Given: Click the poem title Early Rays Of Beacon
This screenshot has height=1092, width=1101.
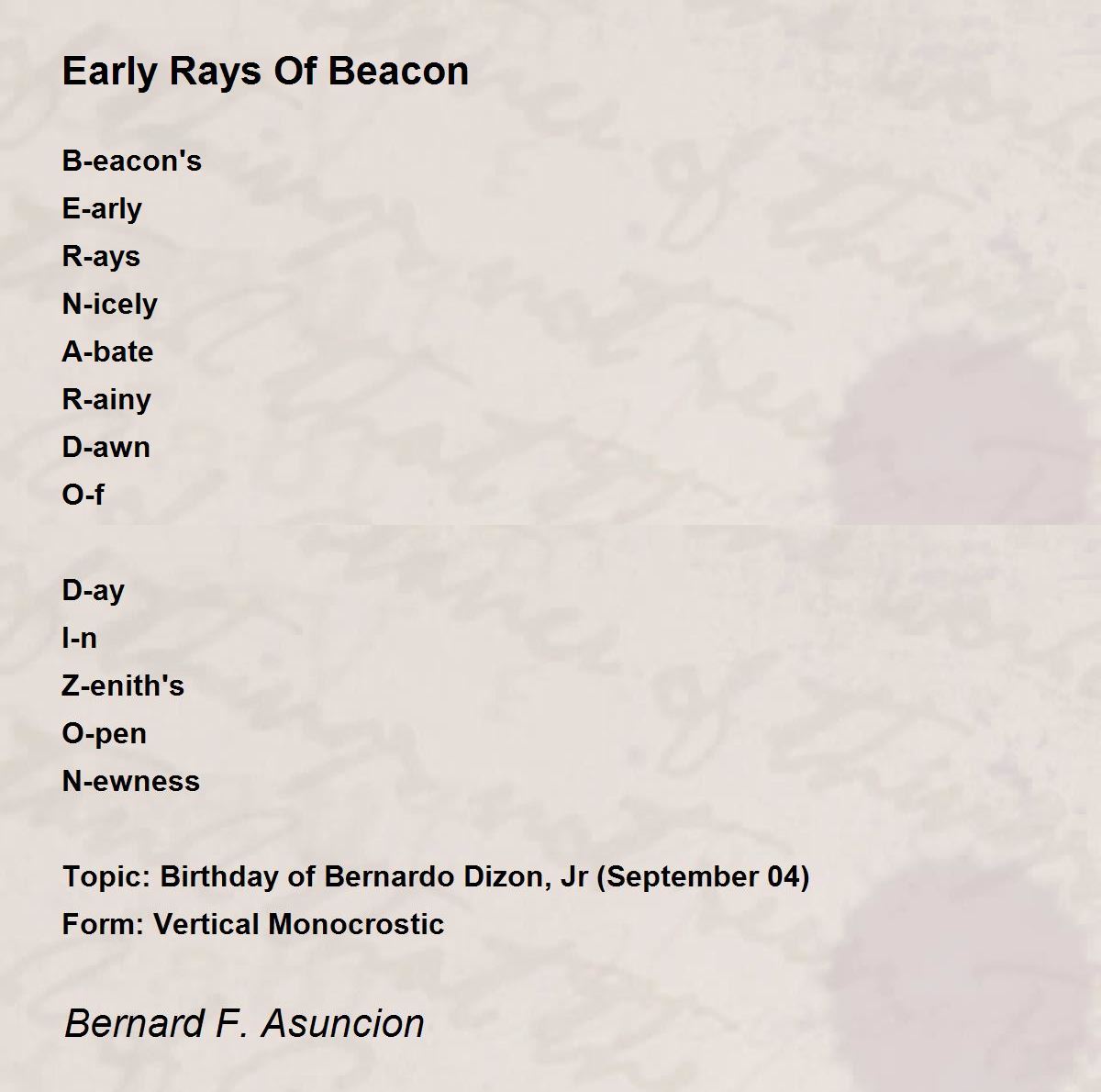Looking at the screenshot, I should 265,72.
